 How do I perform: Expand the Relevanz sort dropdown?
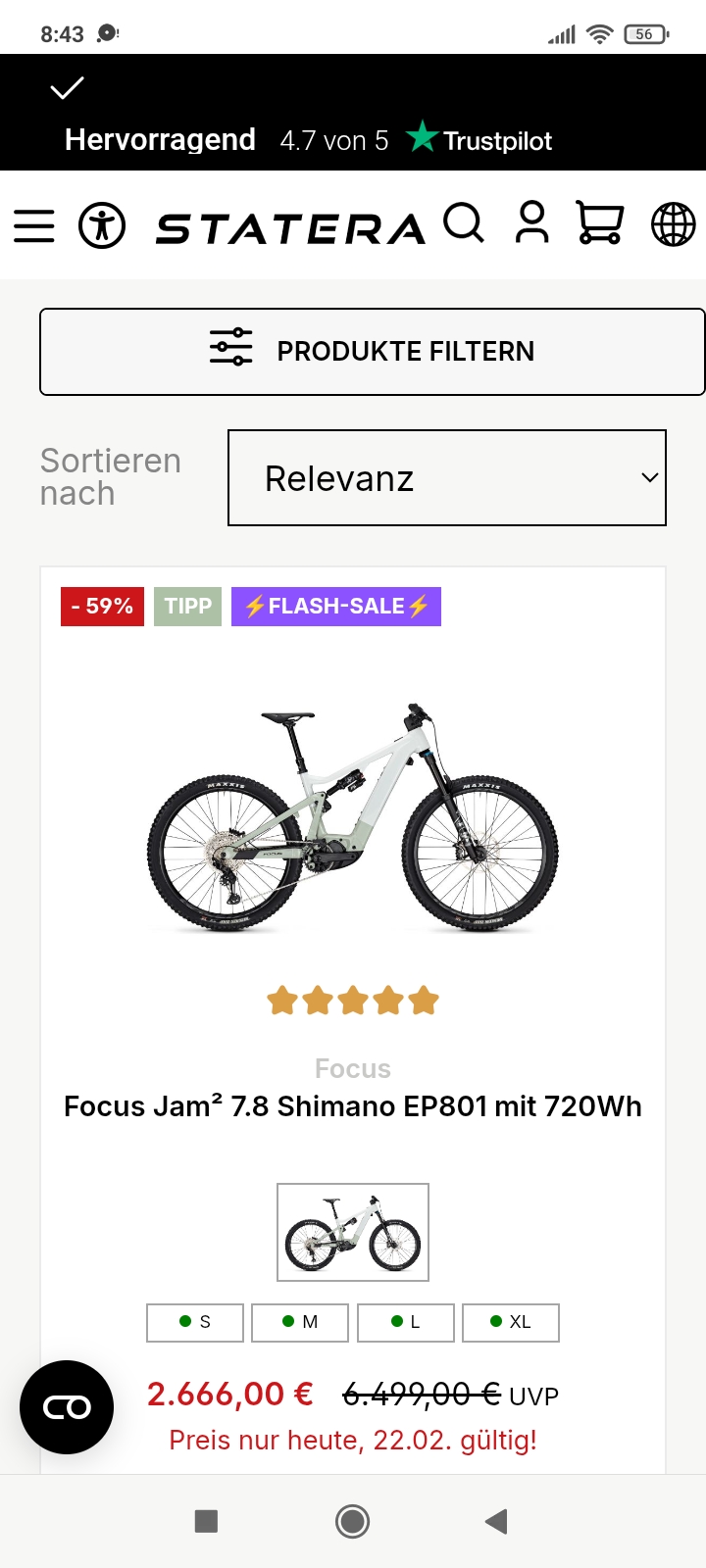tap(447, 478)
